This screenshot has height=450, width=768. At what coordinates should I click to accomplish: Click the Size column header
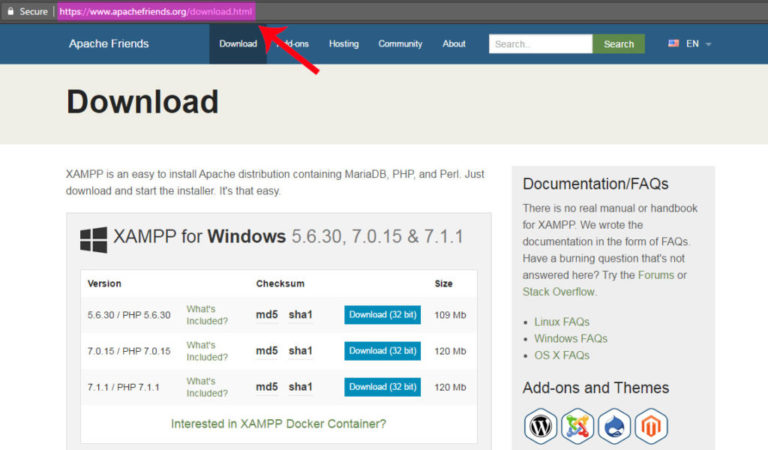(444, 284)
